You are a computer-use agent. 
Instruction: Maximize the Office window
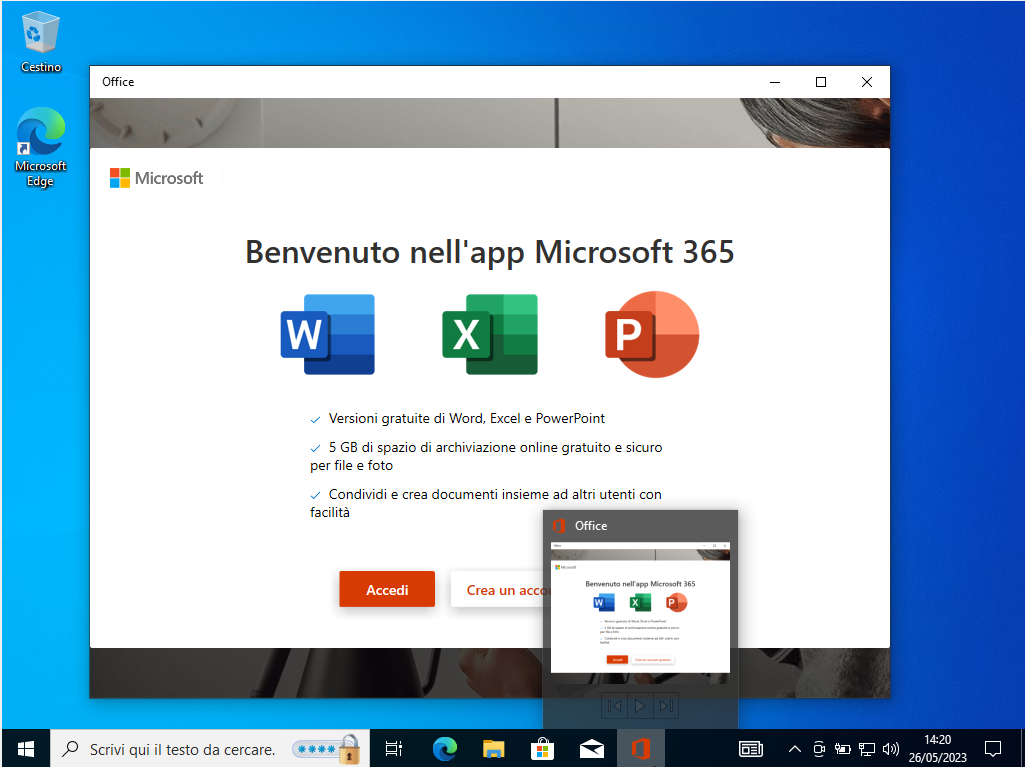pyautogui.click(x=821, y=82)
